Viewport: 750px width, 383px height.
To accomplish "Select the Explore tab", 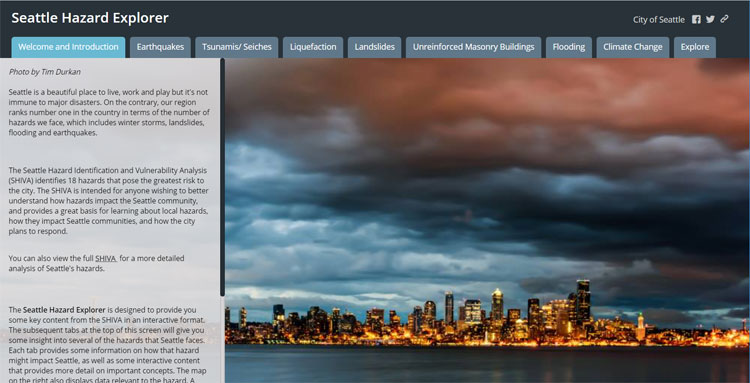I will [695, 47].
